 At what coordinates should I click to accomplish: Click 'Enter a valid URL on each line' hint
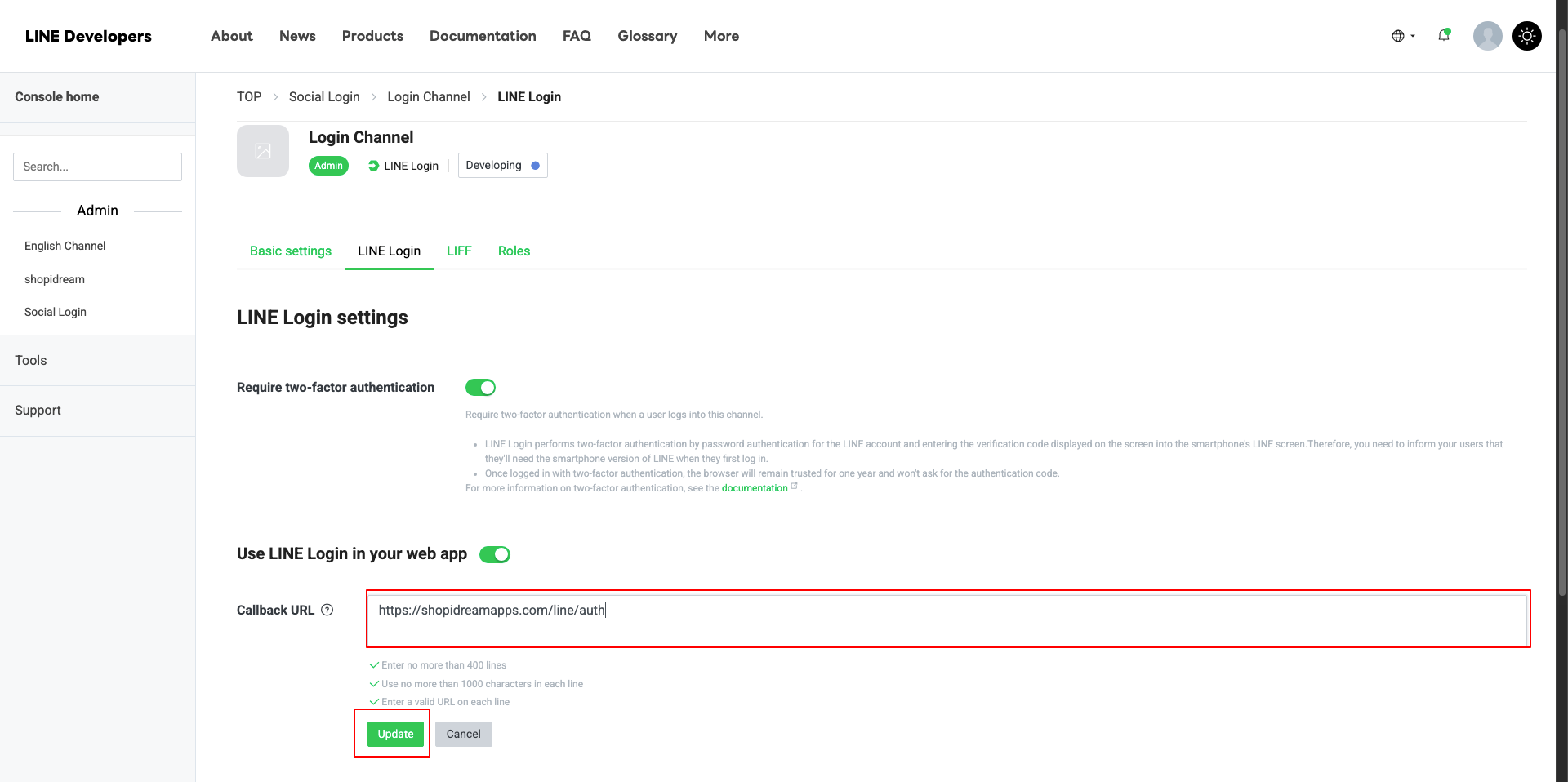[x=445, y=702]
